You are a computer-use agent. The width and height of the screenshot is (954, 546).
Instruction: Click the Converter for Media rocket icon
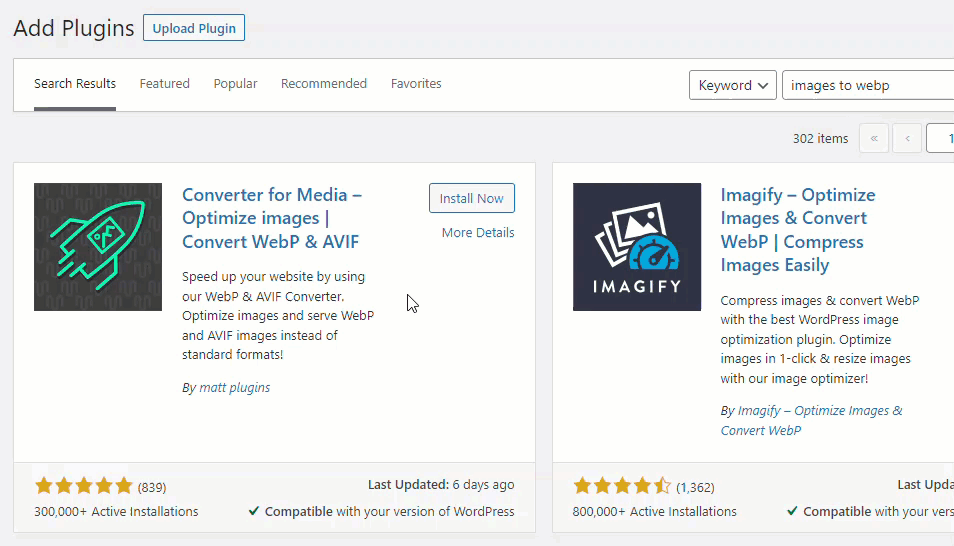coord(97,247)
